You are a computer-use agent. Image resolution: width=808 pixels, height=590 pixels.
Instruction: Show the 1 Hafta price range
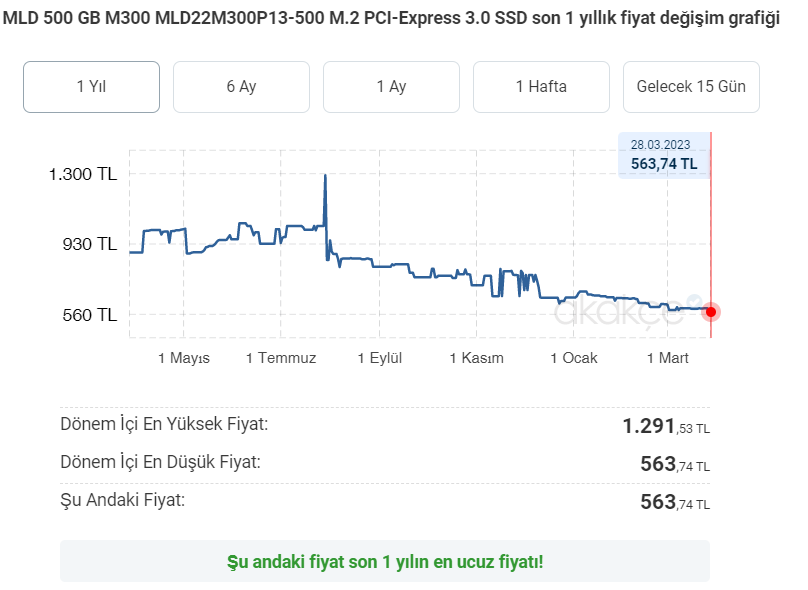541,87
